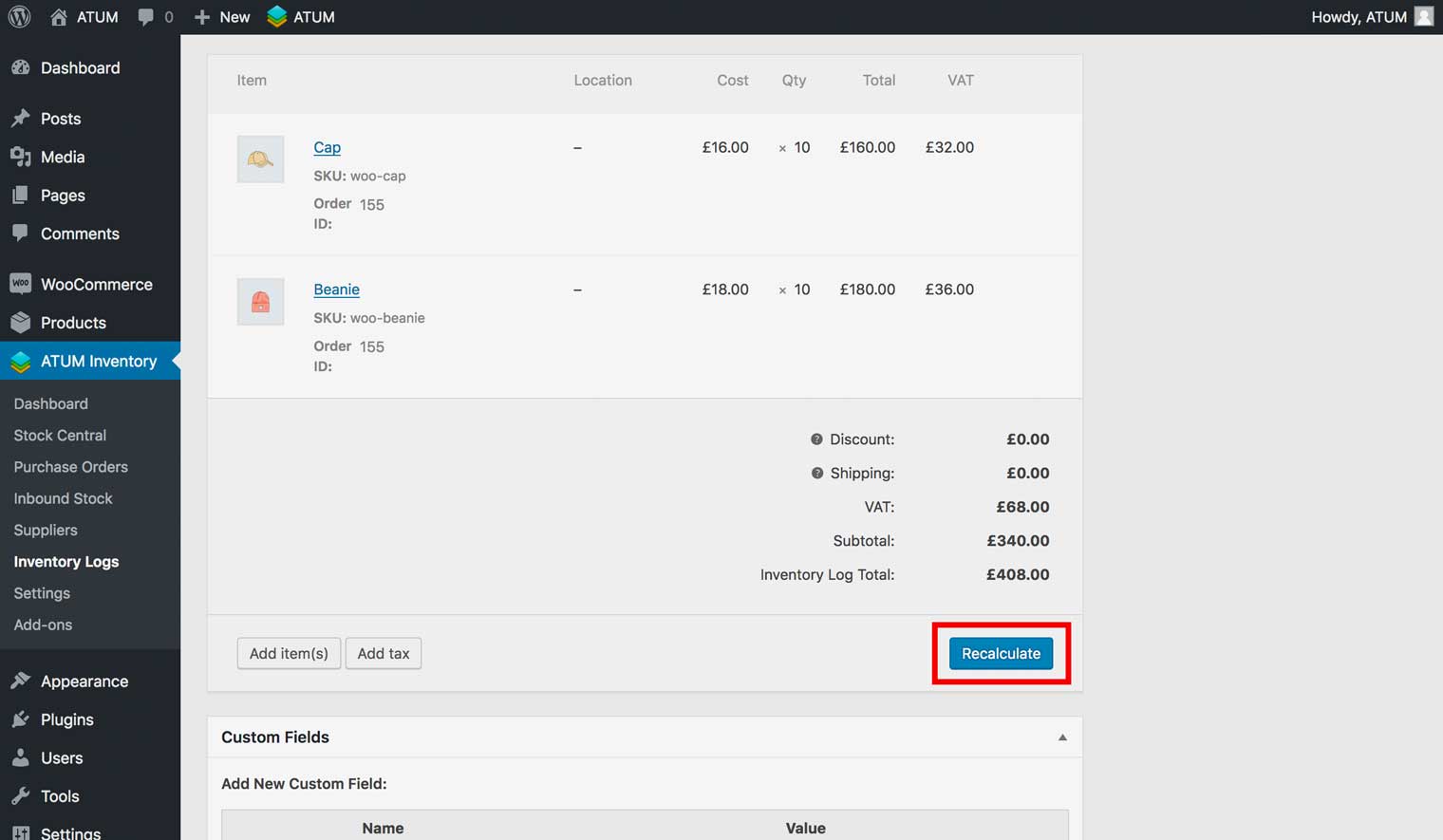This screenshot has height=840, width=1443.
Task: Open the New content dropdown in admin bar
Action: [x=222, y=17]
